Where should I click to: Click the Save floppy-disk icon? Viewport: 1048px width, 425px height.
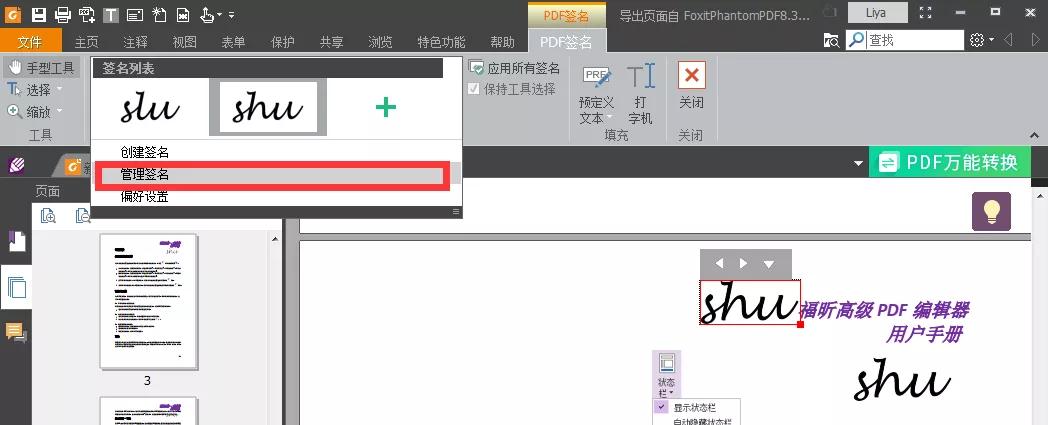pyautogui.click(x=39, y=13)
